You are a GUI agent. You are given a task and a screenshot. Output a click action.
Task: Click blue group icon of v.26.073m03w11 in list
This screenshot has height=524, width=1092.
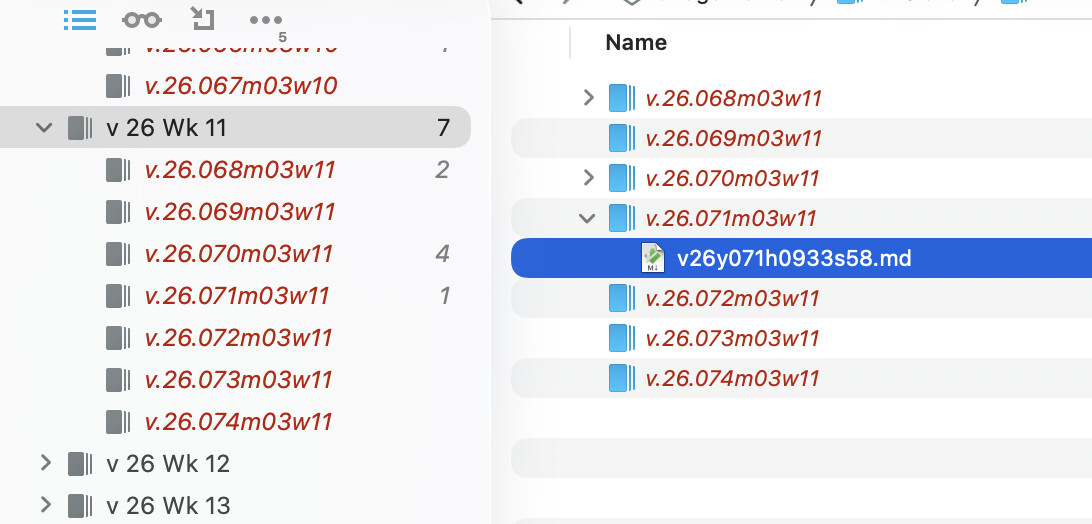(x=622, y=338)
